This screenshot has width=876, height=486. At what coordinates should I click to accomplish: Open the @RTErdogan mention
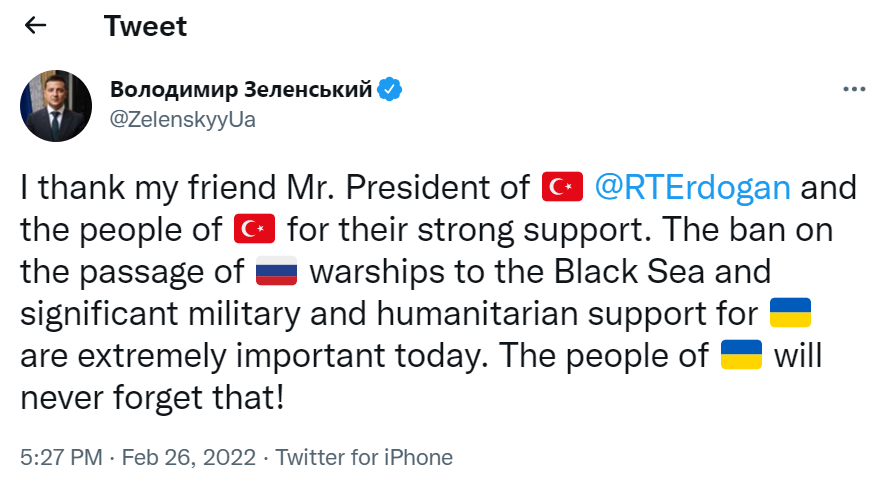click(692, 186)
